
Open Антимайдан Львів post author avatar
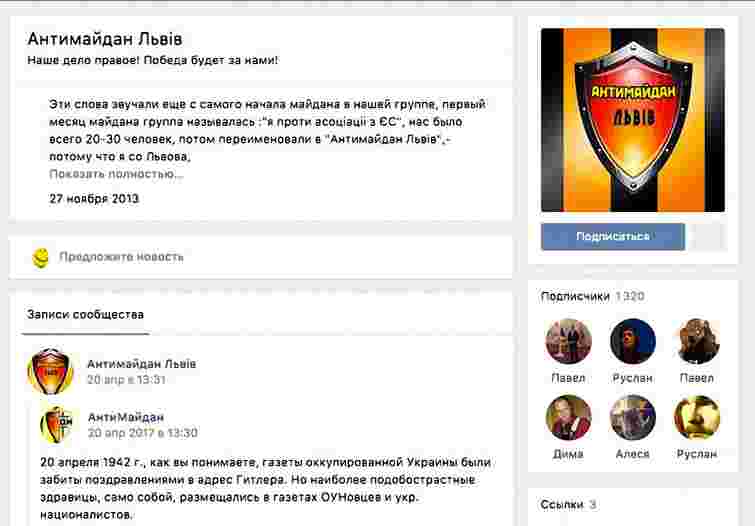pyautogui.click(x=50, y=371)
